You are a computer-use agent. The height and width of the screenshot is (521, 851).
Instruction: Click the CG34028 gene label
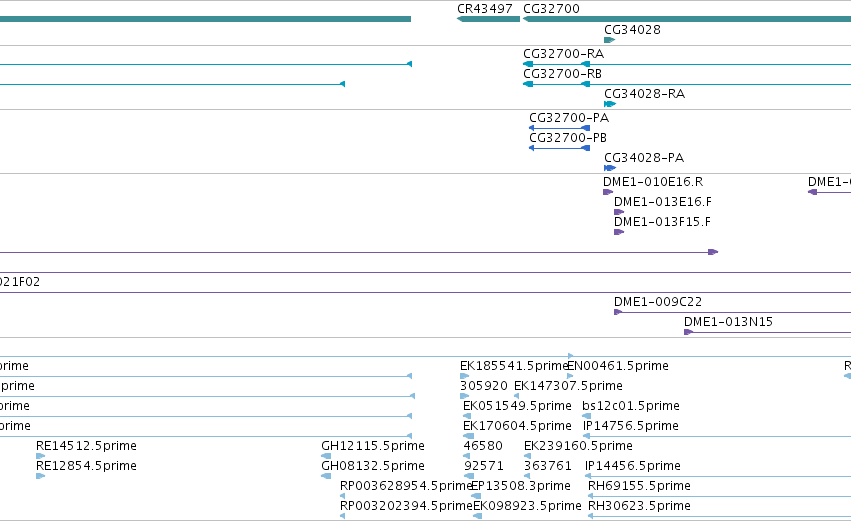click(x=632, y=30)
